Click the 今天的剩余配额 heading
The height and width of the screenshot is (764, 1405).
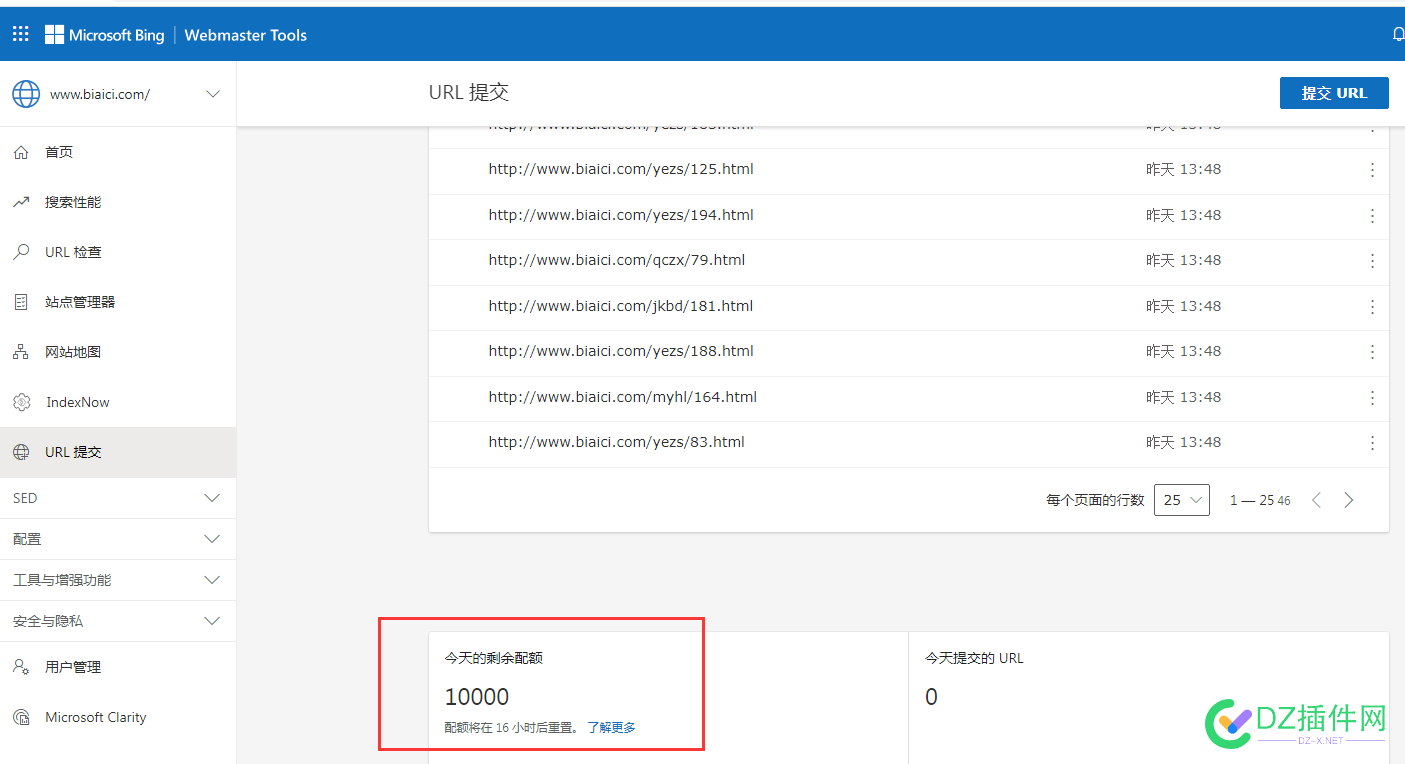point(494,658)
